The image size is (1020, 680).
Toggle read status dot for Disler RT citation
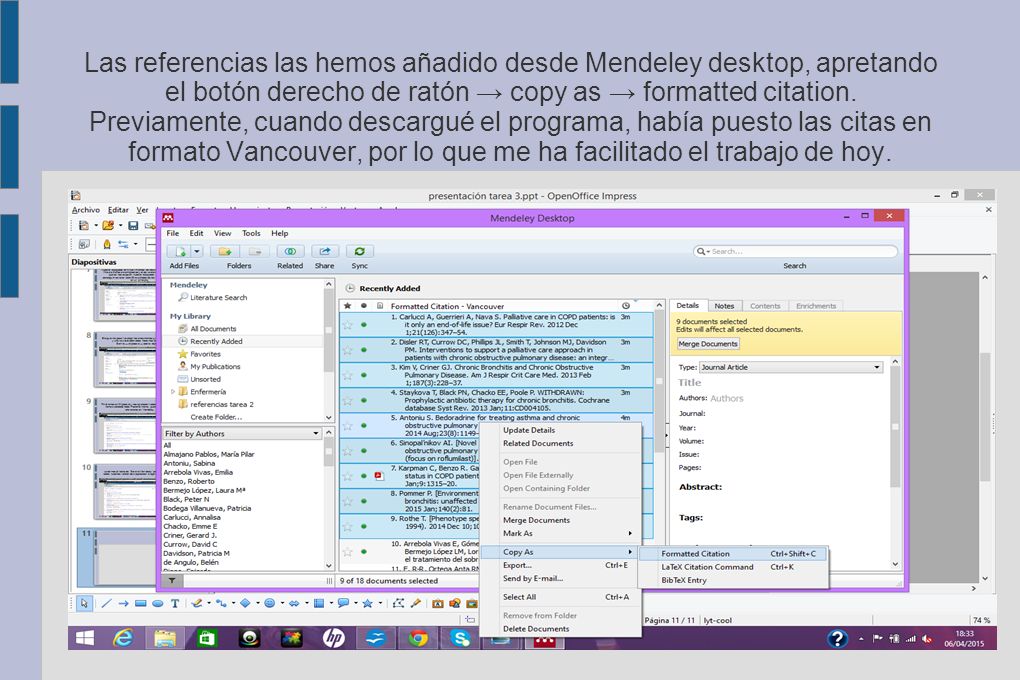pos(364,349)
